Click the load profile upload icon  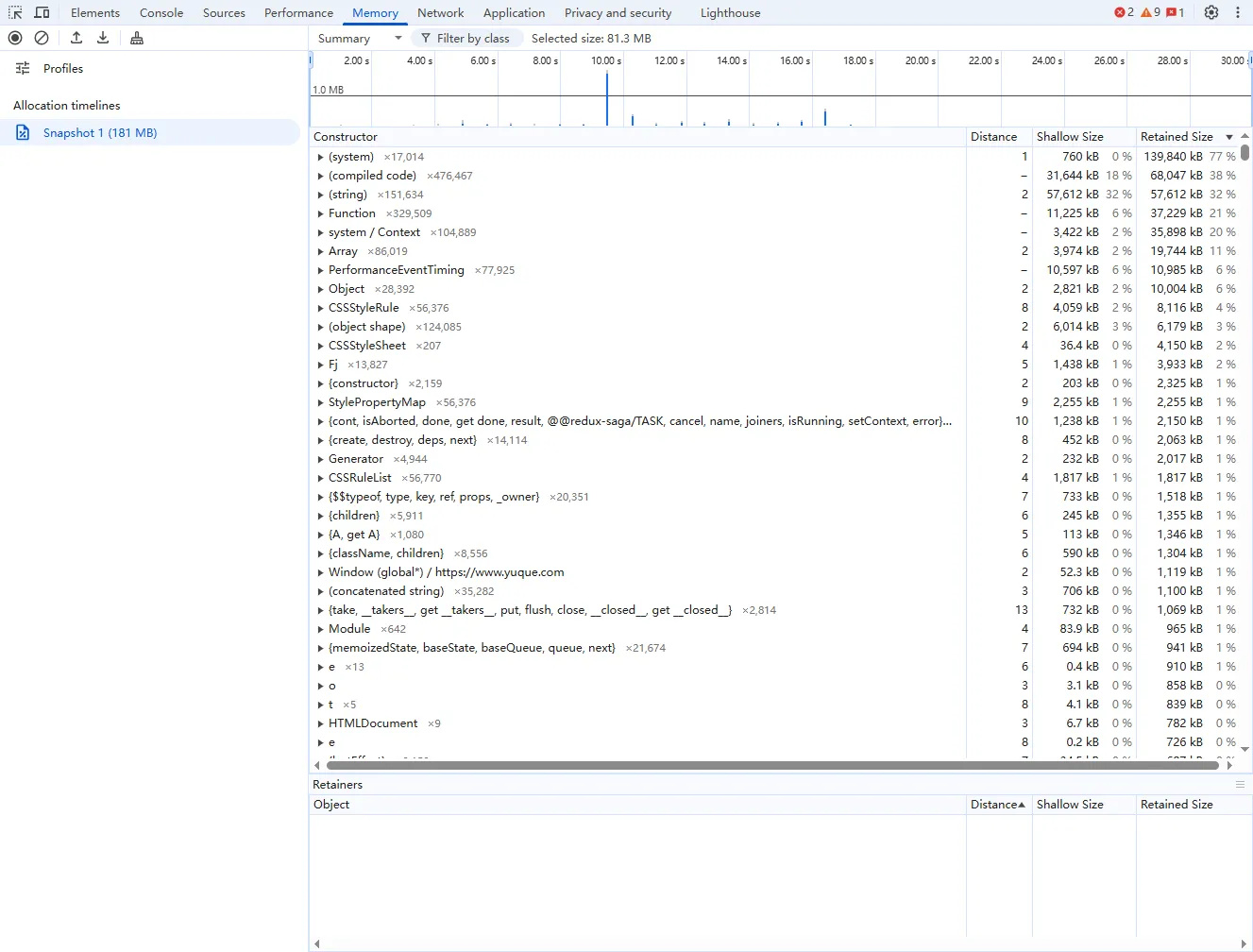(76, 38)
